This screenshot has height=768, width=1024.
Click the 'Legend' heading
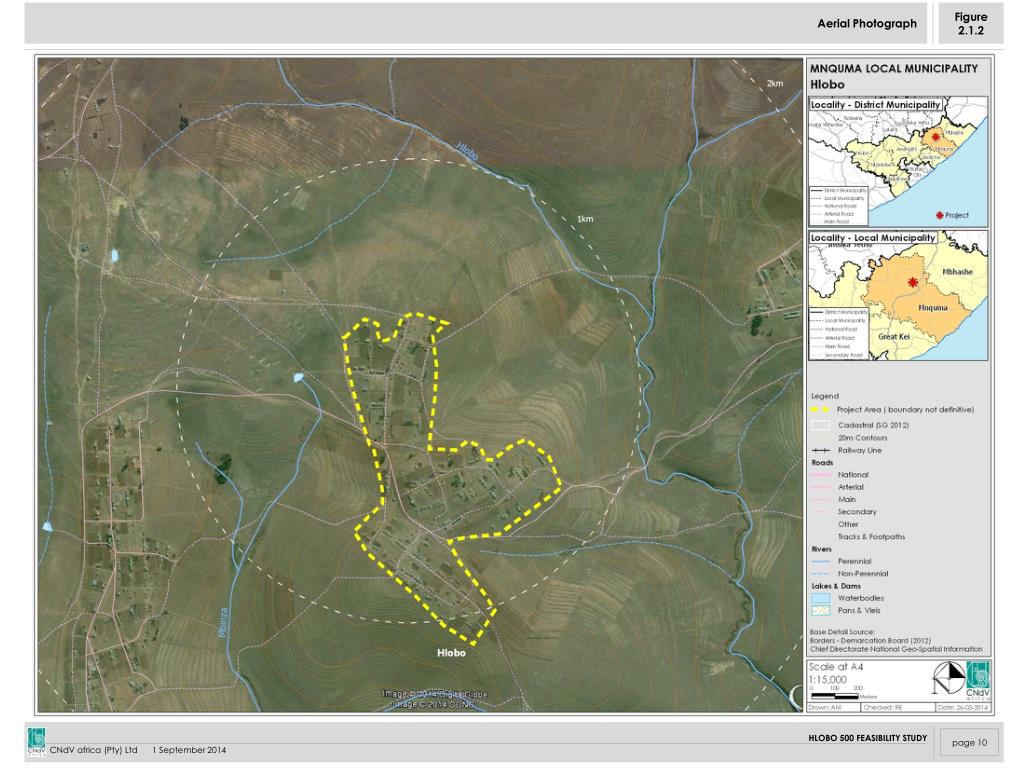point(825,396)
